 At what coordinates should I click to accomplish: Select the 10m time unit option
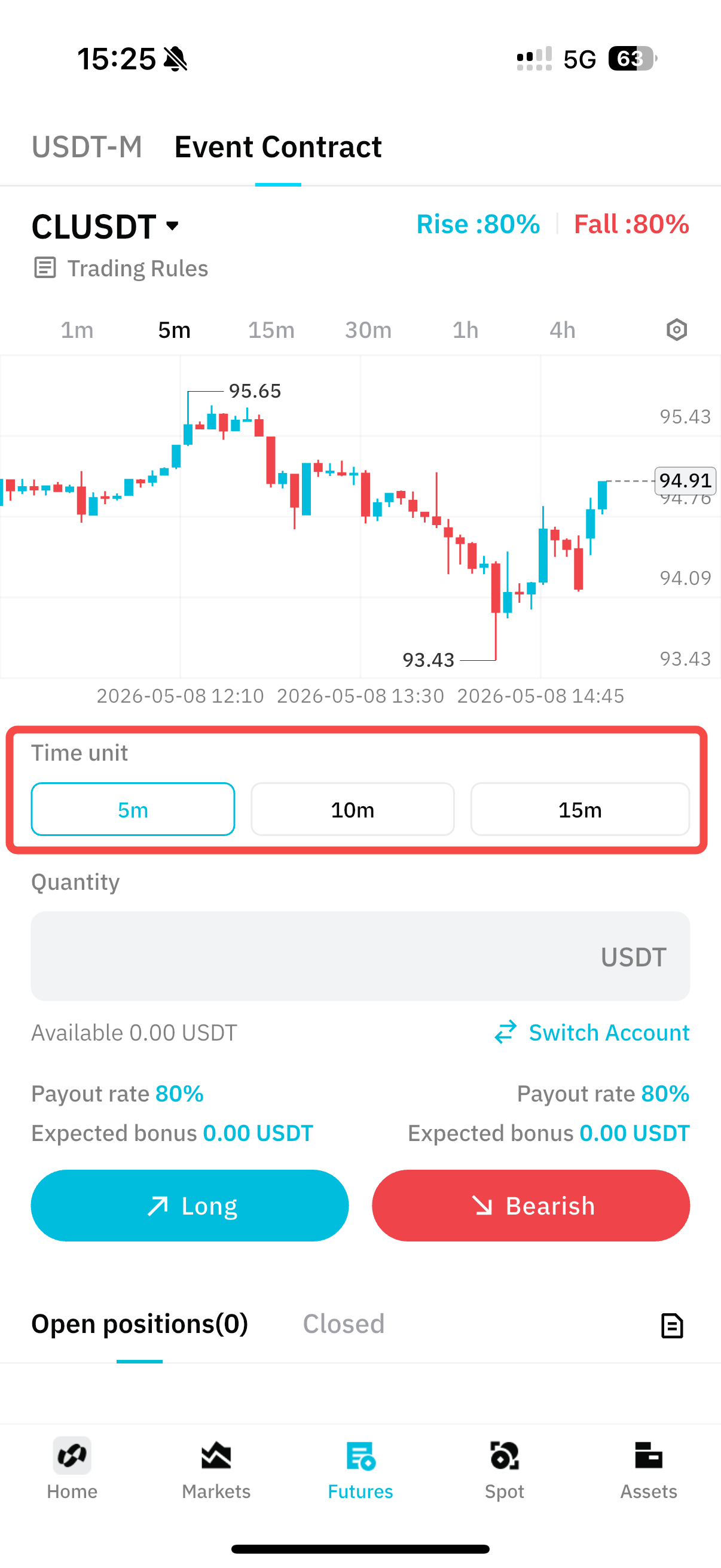click(352, 809)
